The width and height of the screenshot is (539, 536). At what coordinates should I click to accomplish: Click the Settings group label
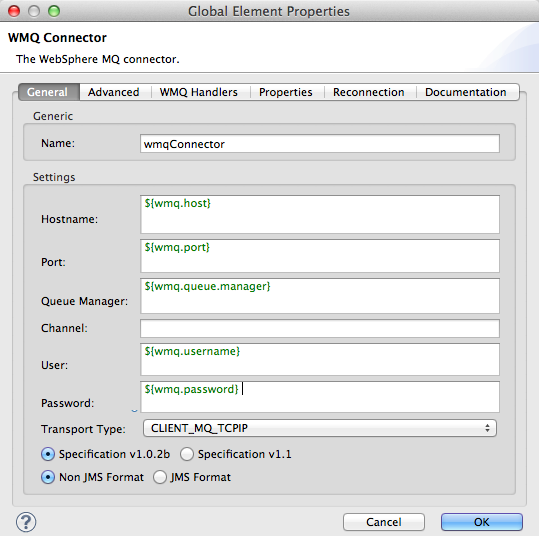point(54,177)
